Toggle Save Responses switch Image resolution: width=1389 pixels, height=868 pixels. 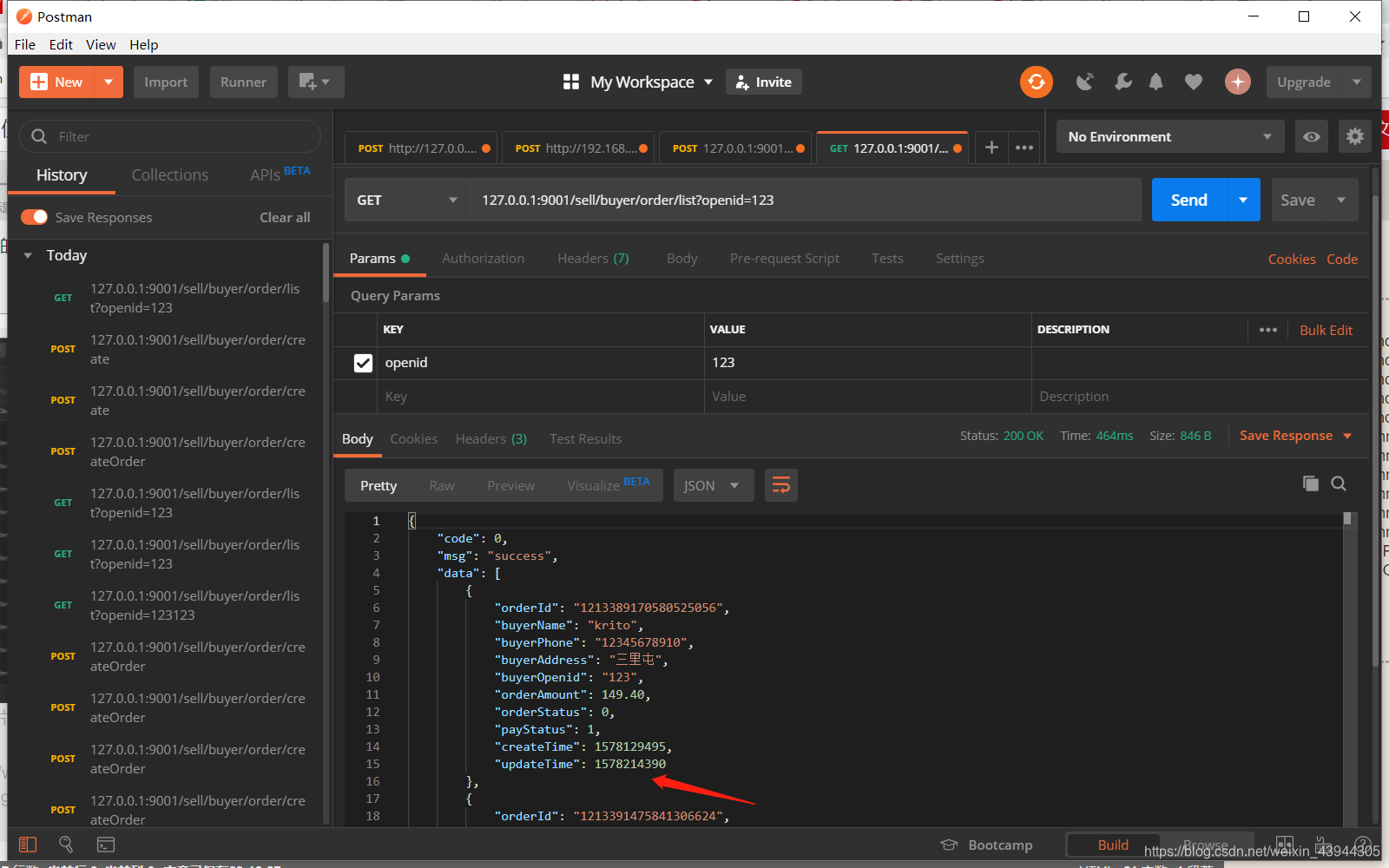pos(35,217)
